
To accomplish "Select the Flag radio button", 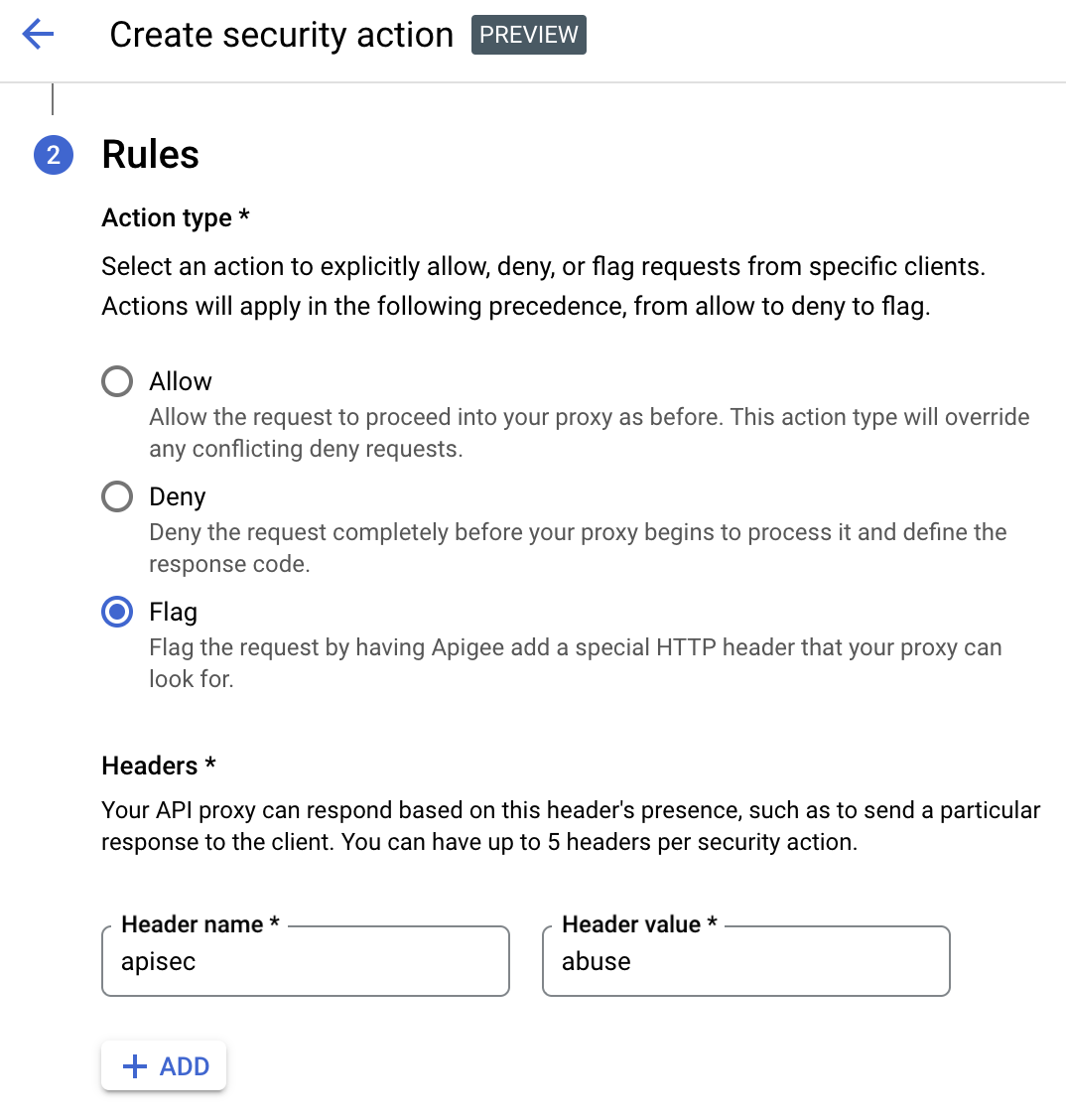I will [116, 612].
